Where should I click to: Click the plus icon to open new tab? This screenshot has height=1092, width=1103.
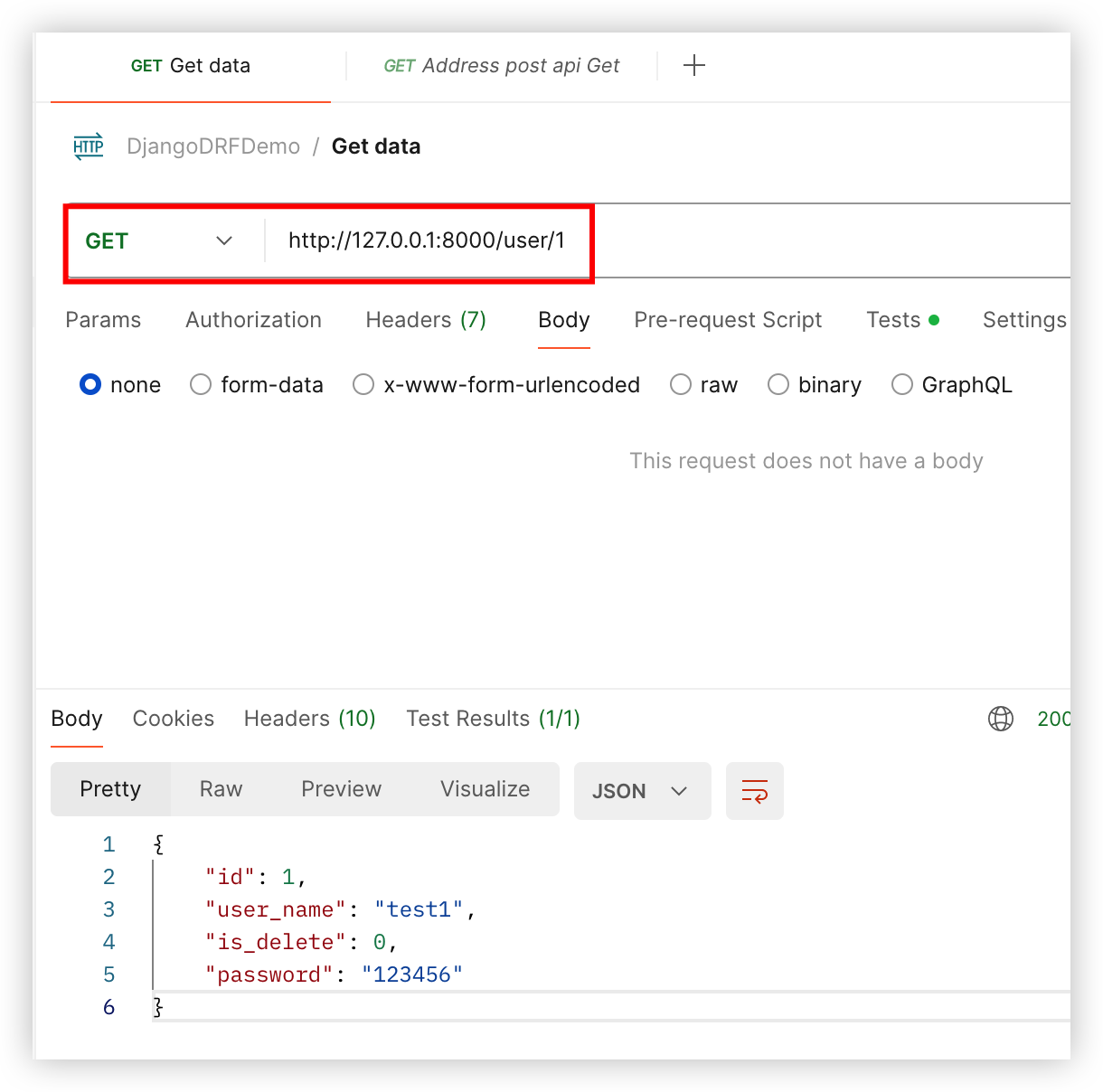(x=693, y=66)
